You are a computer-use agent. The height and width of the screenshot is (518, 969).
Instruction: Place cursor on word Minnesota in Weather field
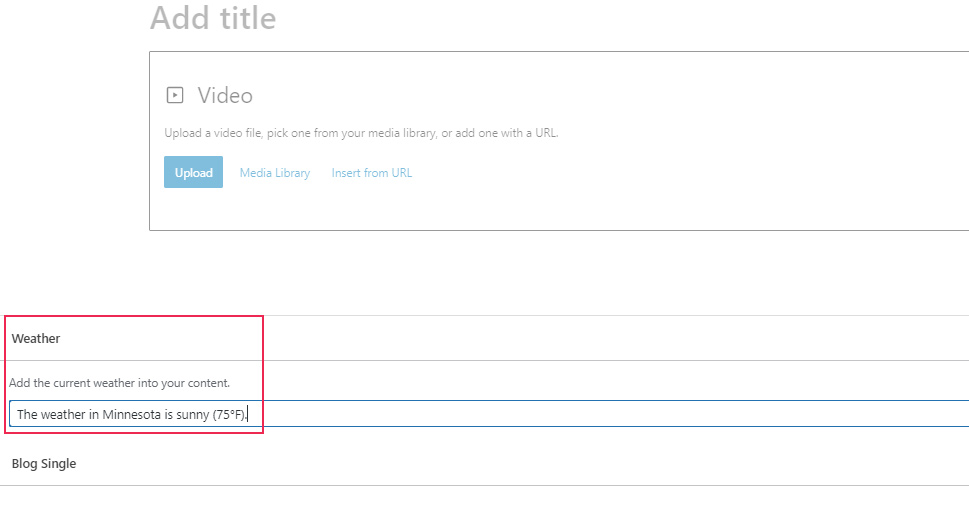(132, 414)
